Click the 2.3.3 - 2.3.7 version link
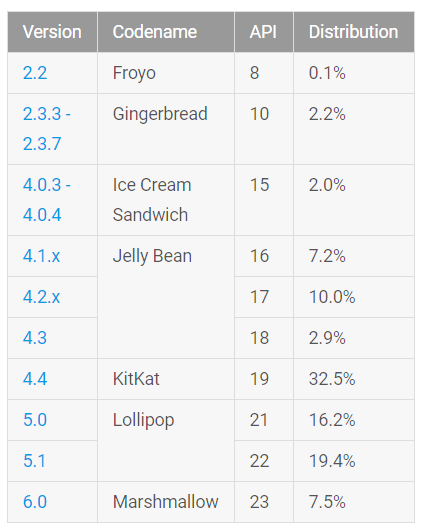Screen dimensions: 428x531 (47, 129)
